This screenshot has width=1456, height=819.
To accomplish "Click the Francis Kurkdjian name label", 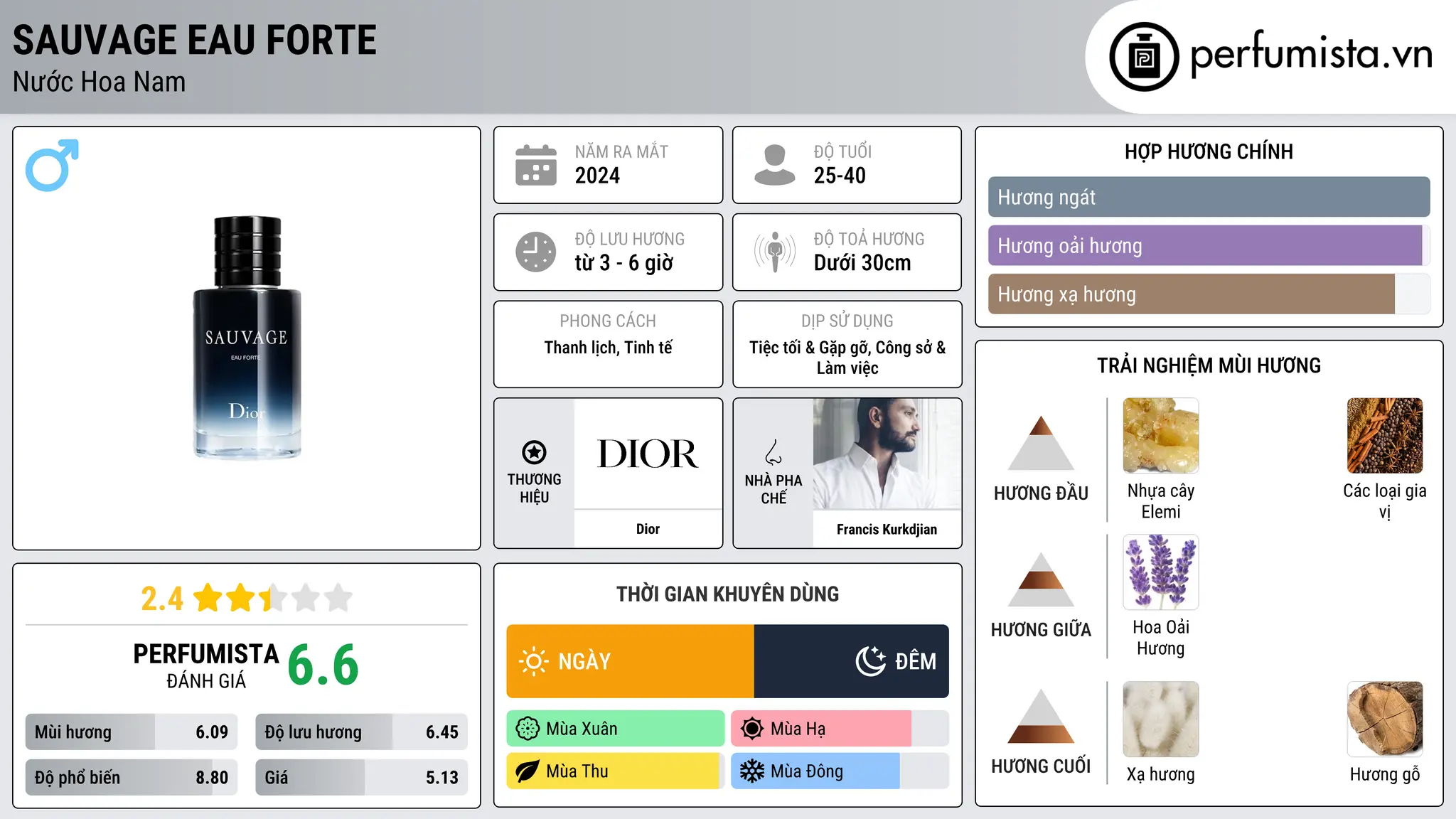I will [887, 529].
